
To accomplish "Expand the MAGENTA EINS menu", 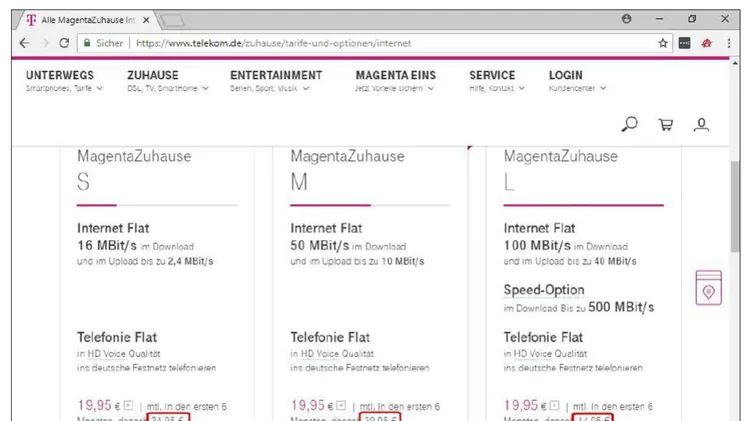I will 396,81.
